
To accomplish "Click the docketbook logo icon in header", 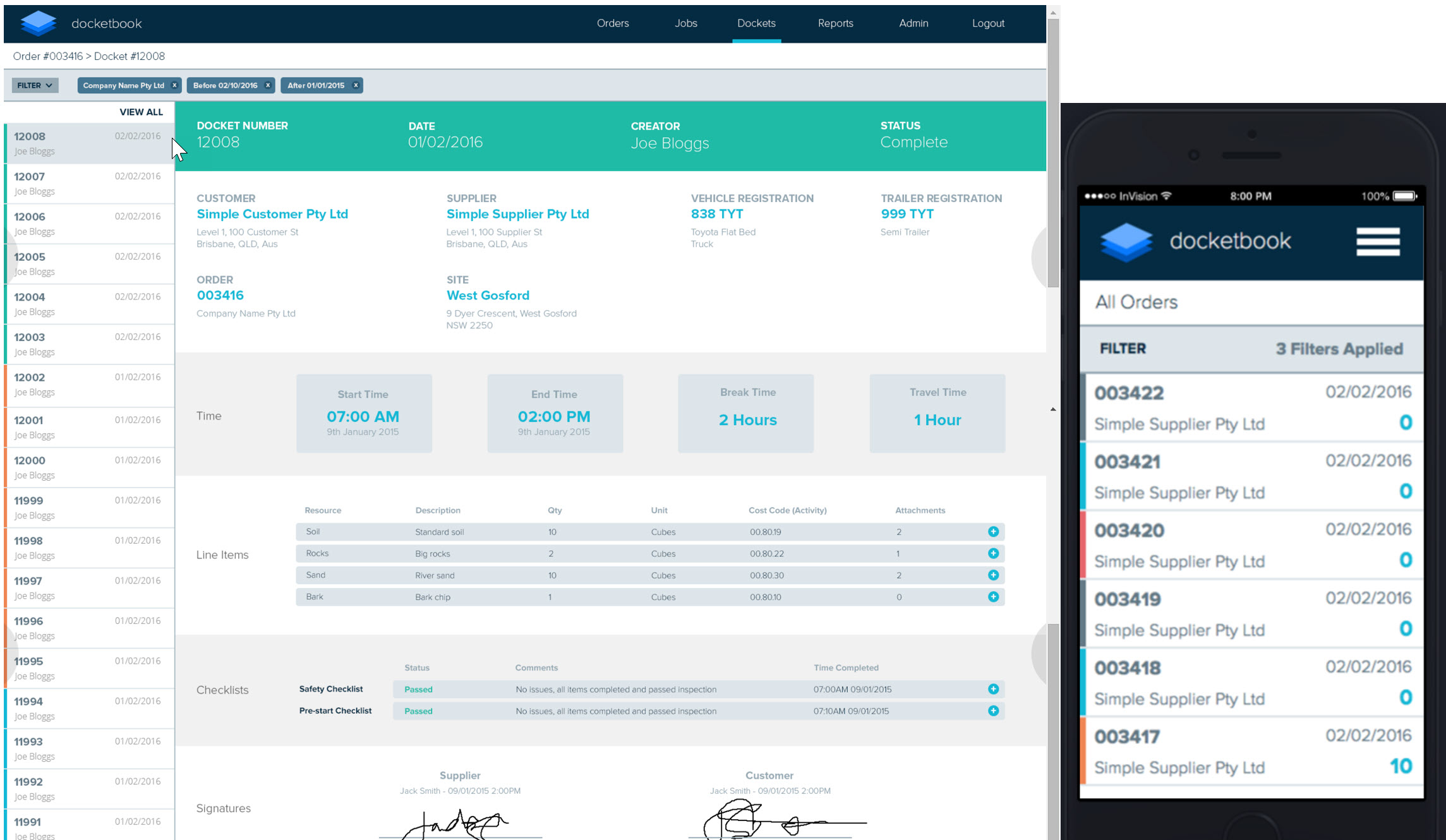I will tap(38, 23).
